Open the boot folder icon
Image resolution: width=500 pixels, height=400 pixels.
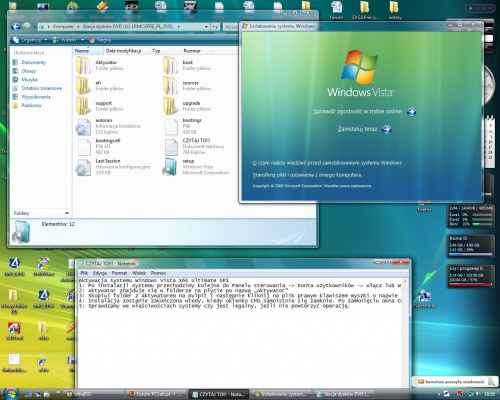[x=170, y=65]
